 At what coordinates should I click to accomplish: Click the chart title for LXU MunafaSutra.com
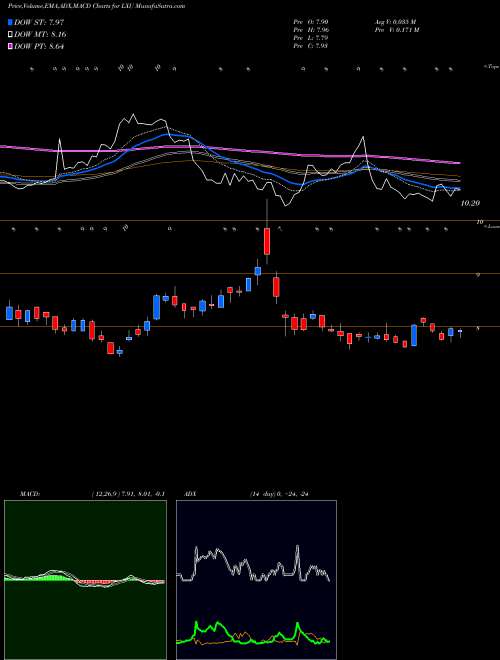tap(97, 6)
